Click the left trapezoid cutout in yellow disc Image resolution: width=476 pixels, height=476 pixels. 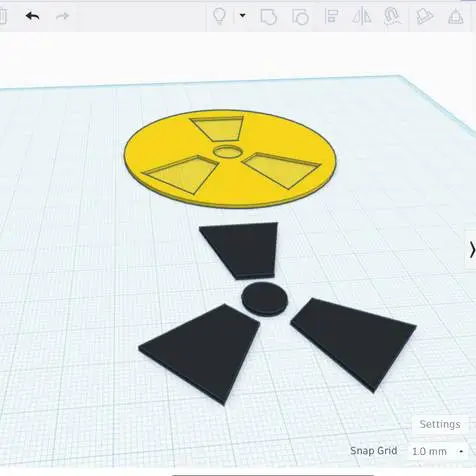pos(183,173)
